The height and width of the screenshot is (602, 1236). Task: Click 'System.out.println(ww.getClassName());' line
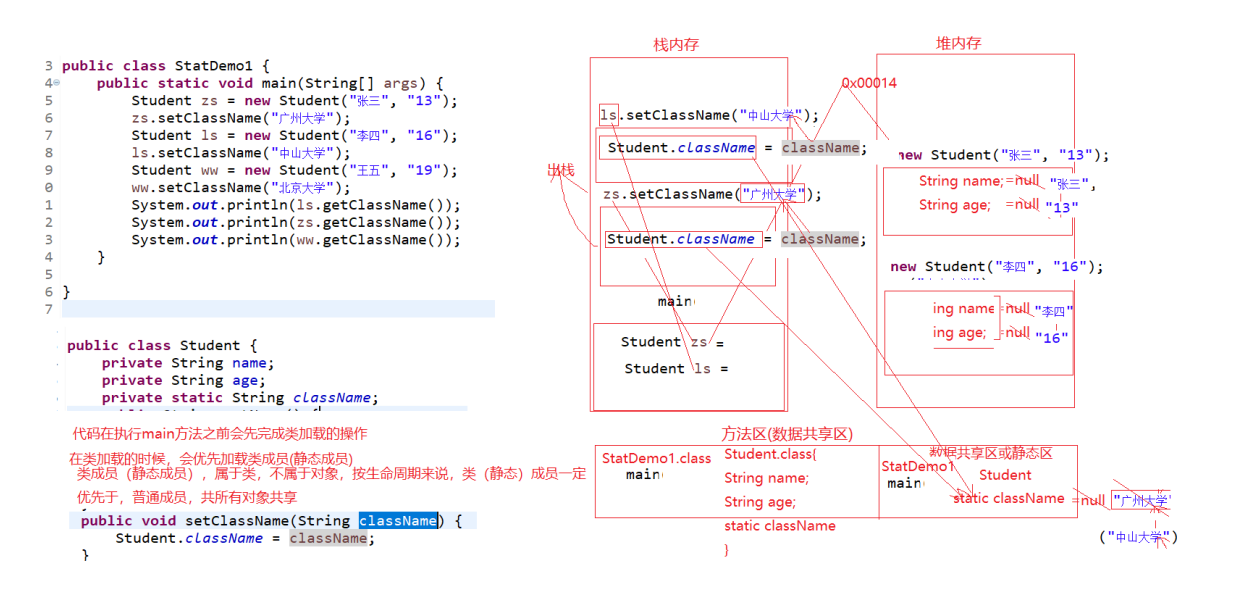click(x=296, y=240)
